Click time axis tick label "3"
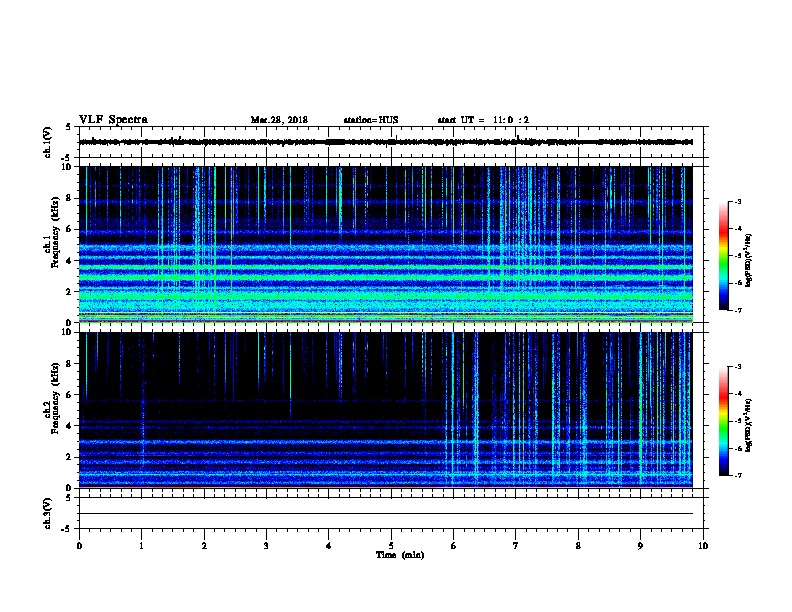 click(x=266, y=545)
